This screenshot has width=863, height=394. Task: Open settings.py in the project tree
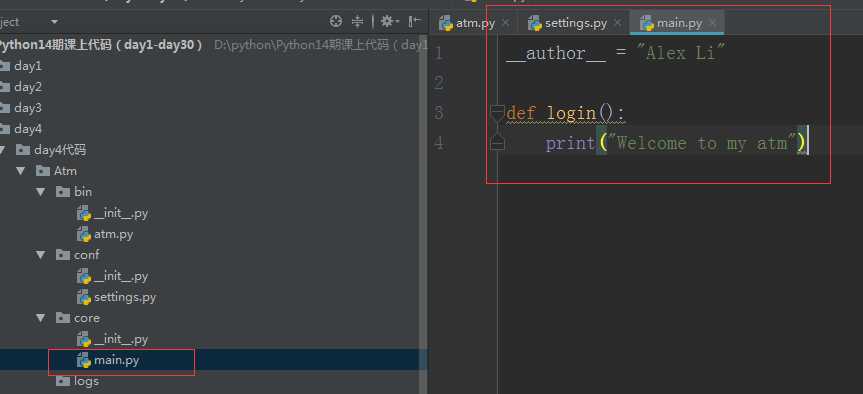click(125, 297)
